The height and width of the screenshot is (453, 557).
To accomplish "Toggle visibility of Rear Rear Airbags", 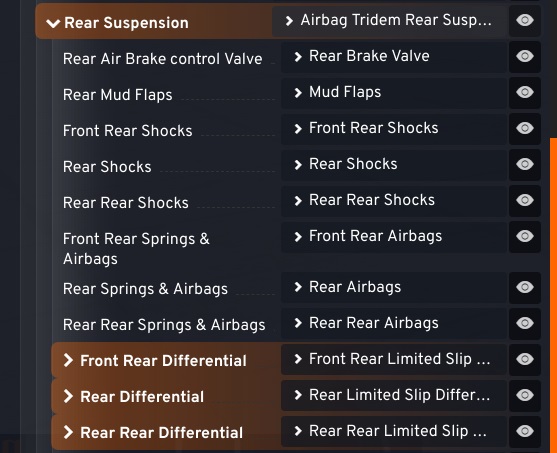I will point(525,323).
